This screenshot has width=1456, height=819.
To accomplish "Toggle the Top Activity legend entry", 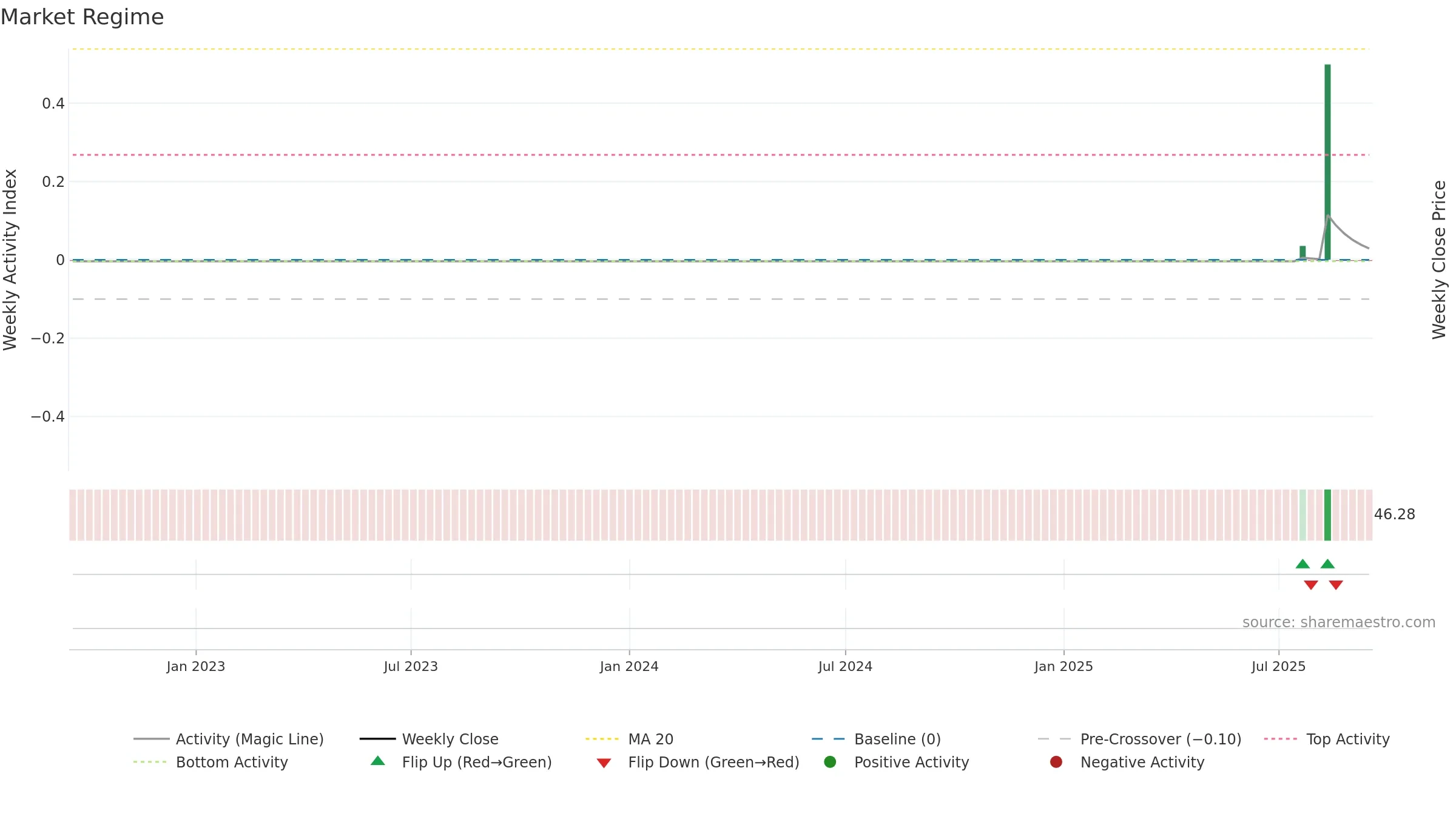I will click(1327, 739).
